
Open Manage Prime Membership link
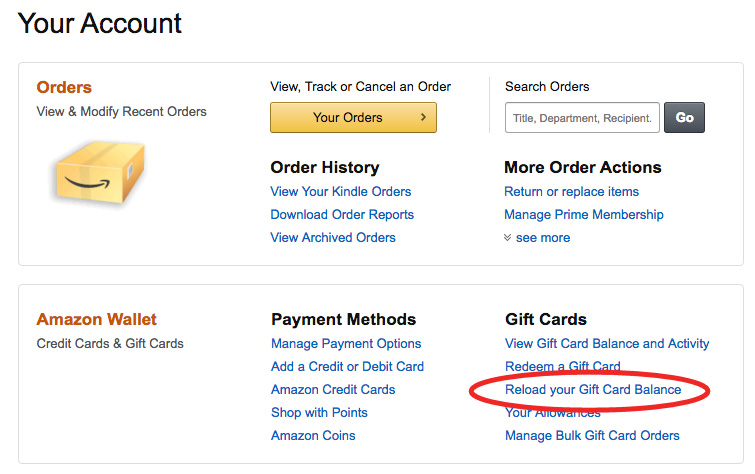584,215
